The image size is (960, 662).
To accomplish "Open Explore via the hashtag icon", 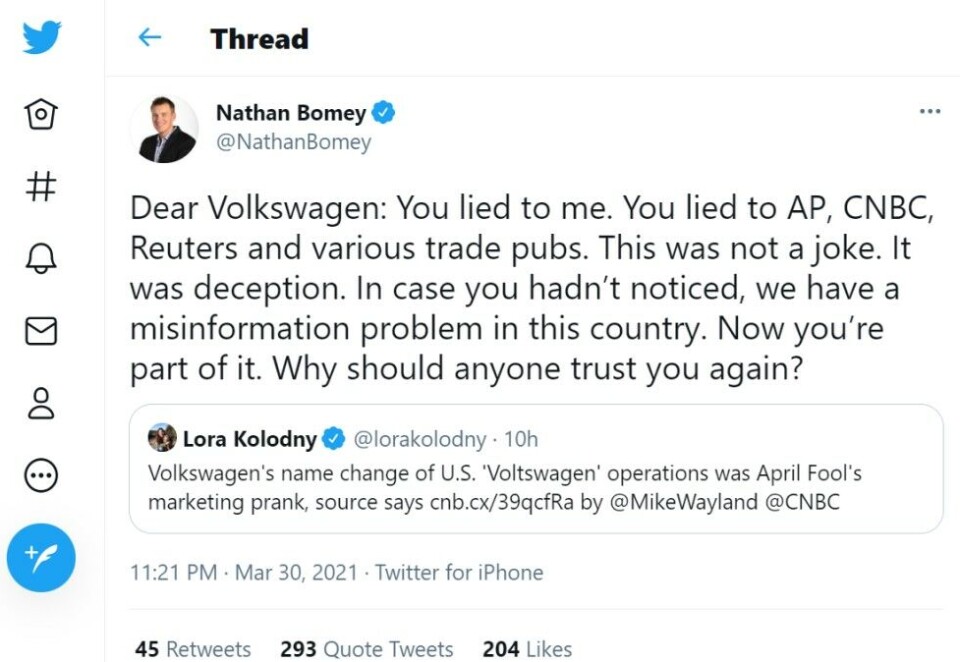I will click(x=40, y=186).
